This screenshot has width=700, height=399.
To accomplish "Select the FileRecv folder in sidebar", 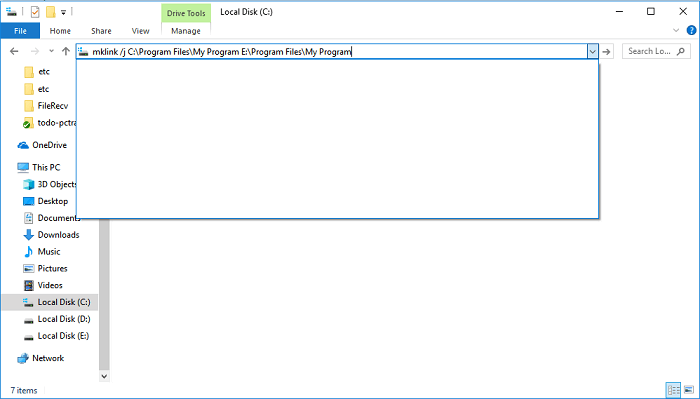I will pyautogui.click(x=53, y=106).
